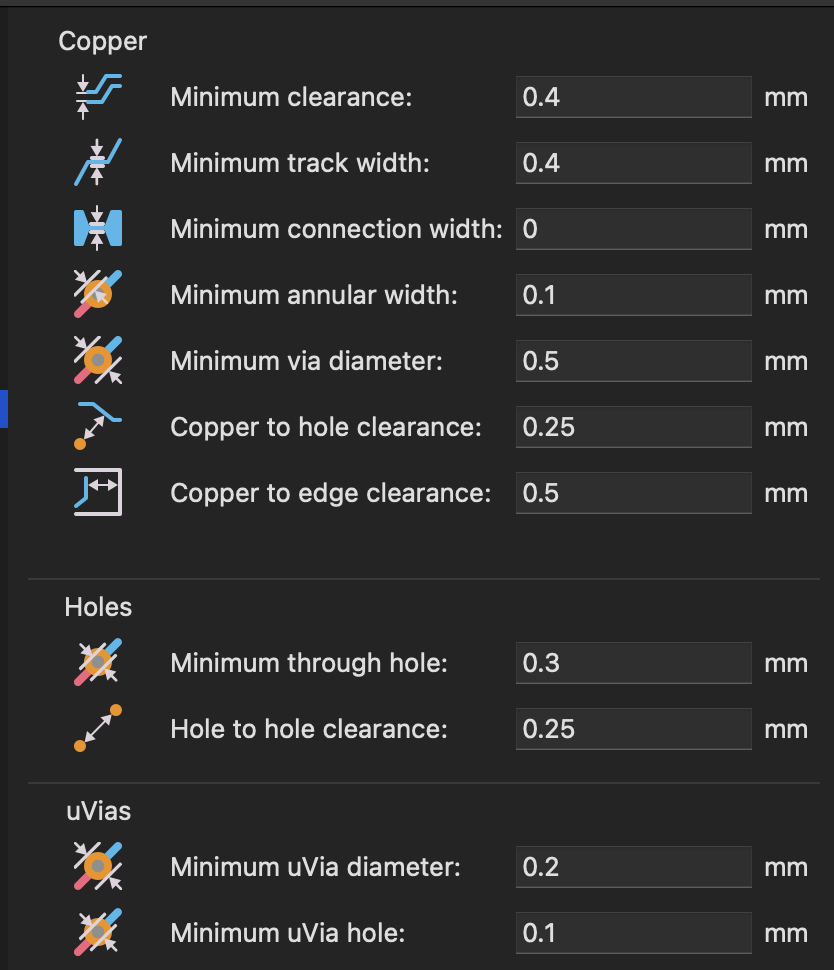Focus the Minimum clearance input field
This screenshot has width=834, height=970.
633,97
